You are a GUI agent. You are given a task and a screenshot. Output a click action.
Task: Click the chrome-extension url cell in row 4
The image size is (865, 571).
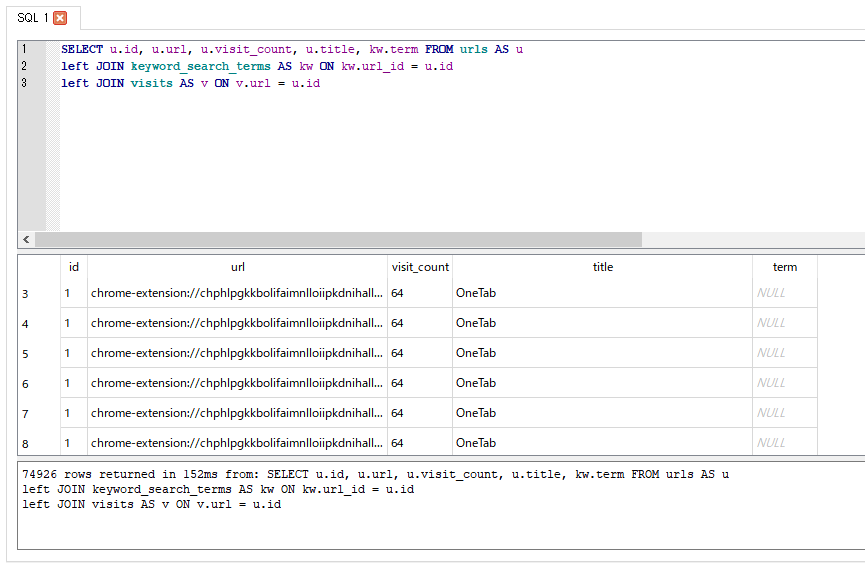[237, 323]
